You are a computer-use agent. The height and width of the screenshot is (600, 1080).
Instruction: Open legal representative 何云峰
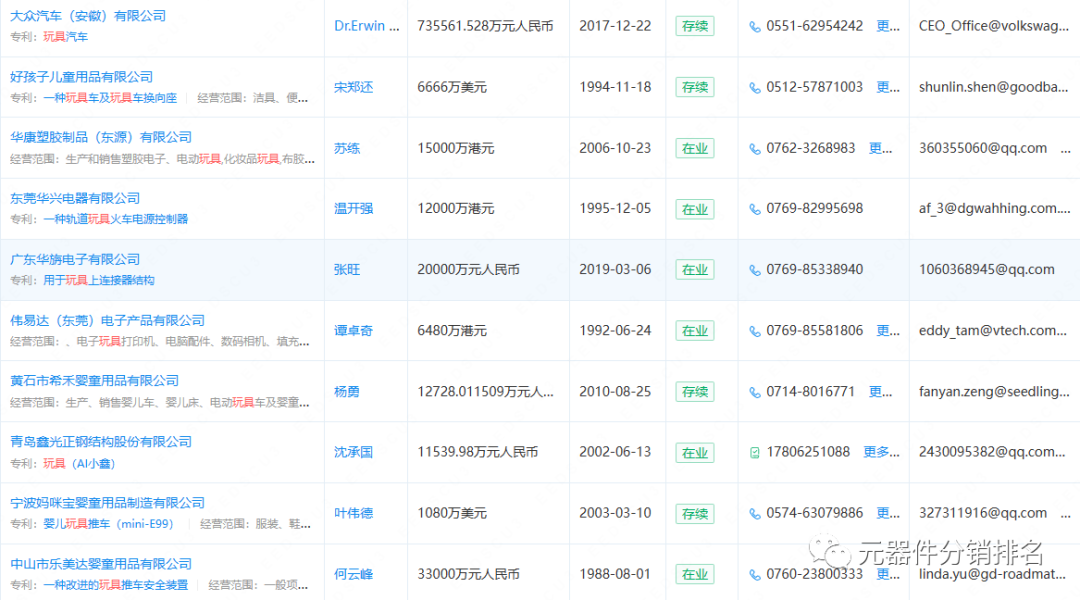pos(353,574)
